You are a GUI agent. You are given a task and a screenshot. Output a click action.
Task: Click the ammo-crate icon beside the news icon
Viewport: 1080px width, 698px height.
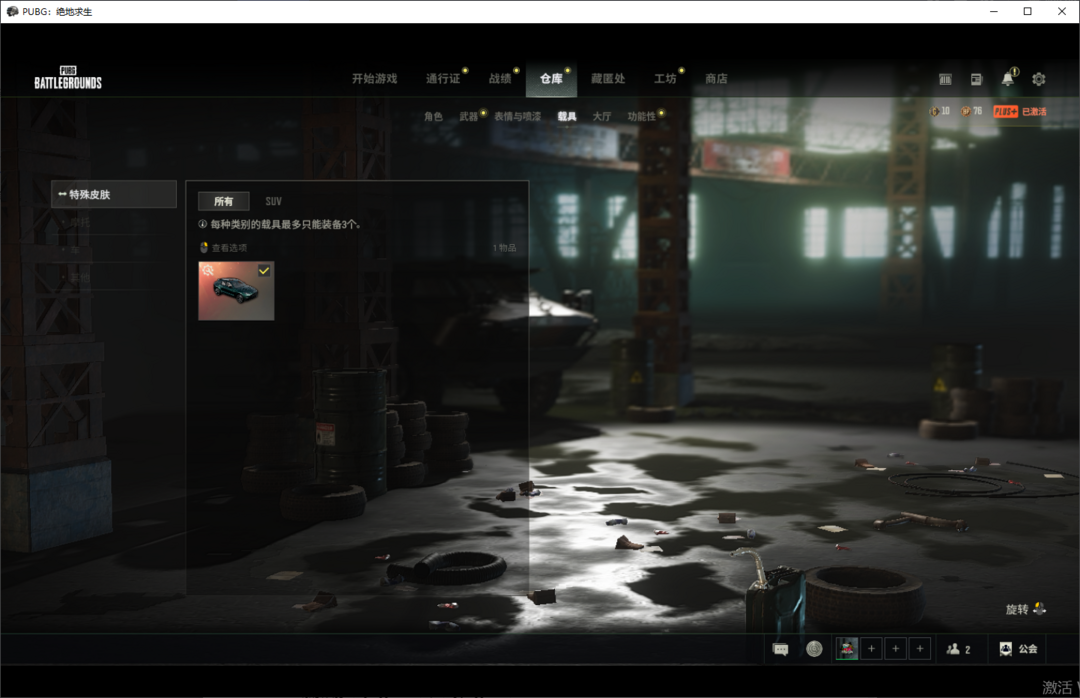click(x=946, y=79)
